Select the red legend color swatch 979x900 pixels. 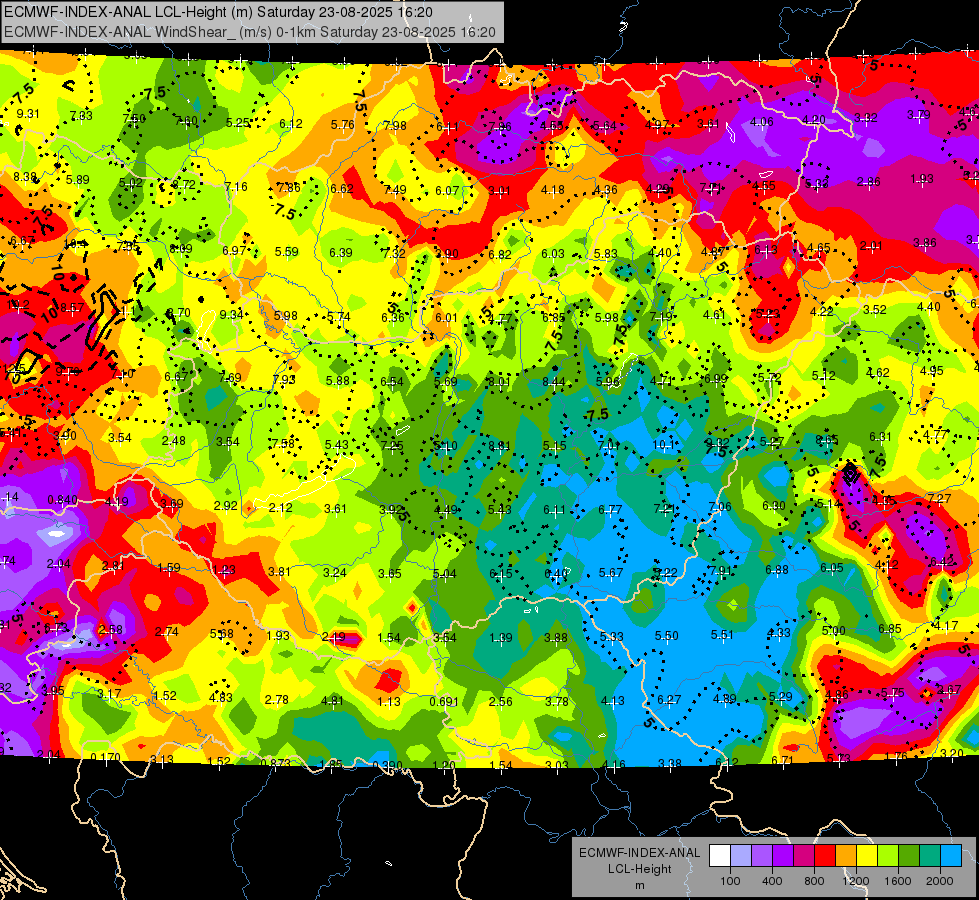point(825,855)
